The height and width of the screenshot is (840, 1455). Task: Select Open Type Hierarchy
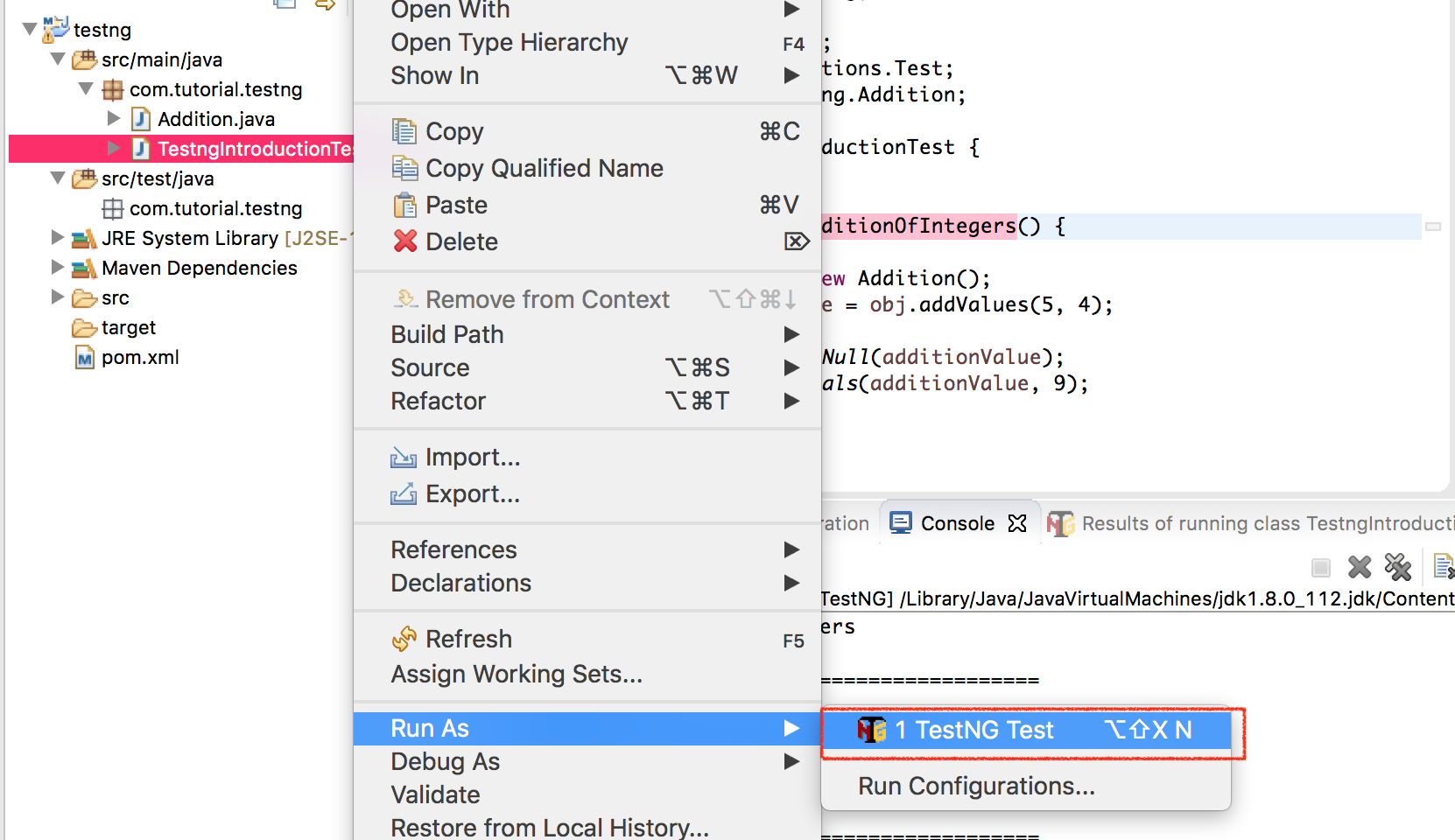click(587, 42)
